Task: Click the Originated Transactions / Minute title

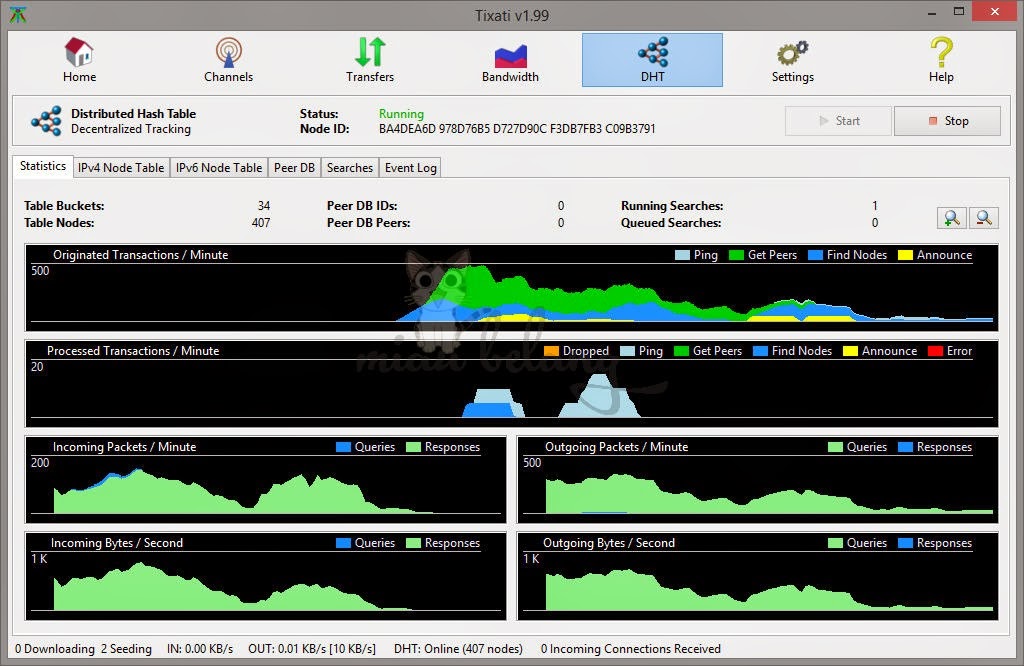Action: [x=140, y=255]
